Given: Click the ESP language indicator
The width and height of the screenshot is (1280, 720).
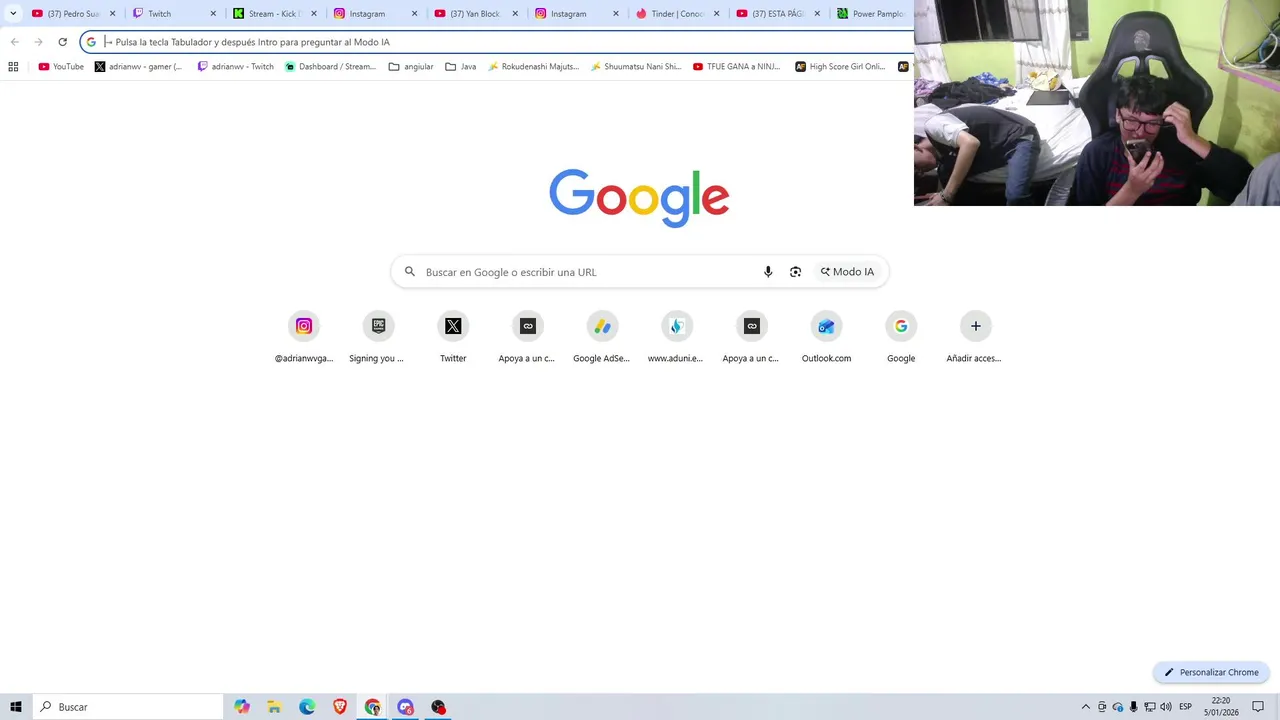Looking at the screenshot, I should pyautogui.click(x=1186, y=707).
